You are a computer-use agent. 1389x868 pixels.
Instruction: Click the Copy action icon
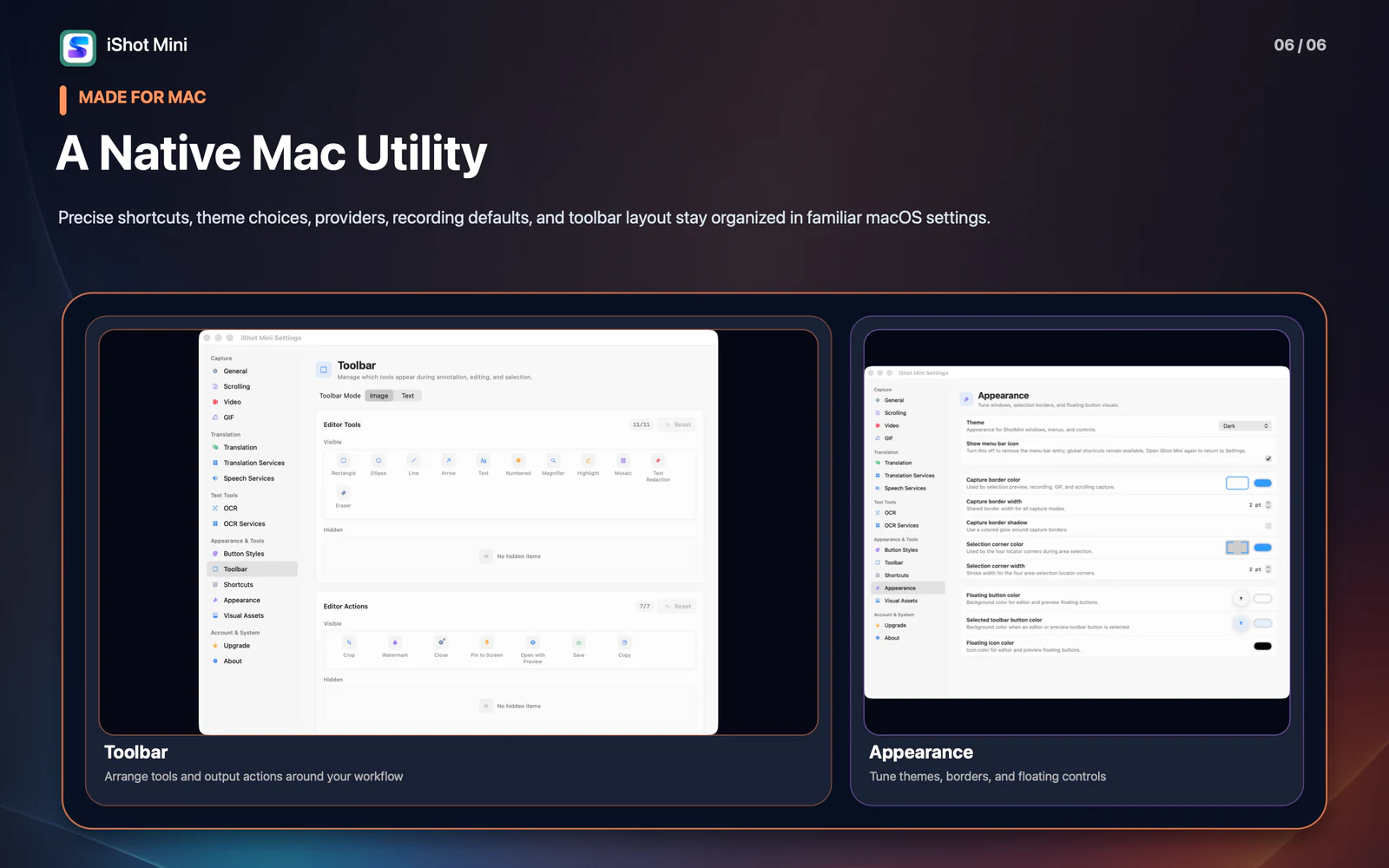(624, 642)
